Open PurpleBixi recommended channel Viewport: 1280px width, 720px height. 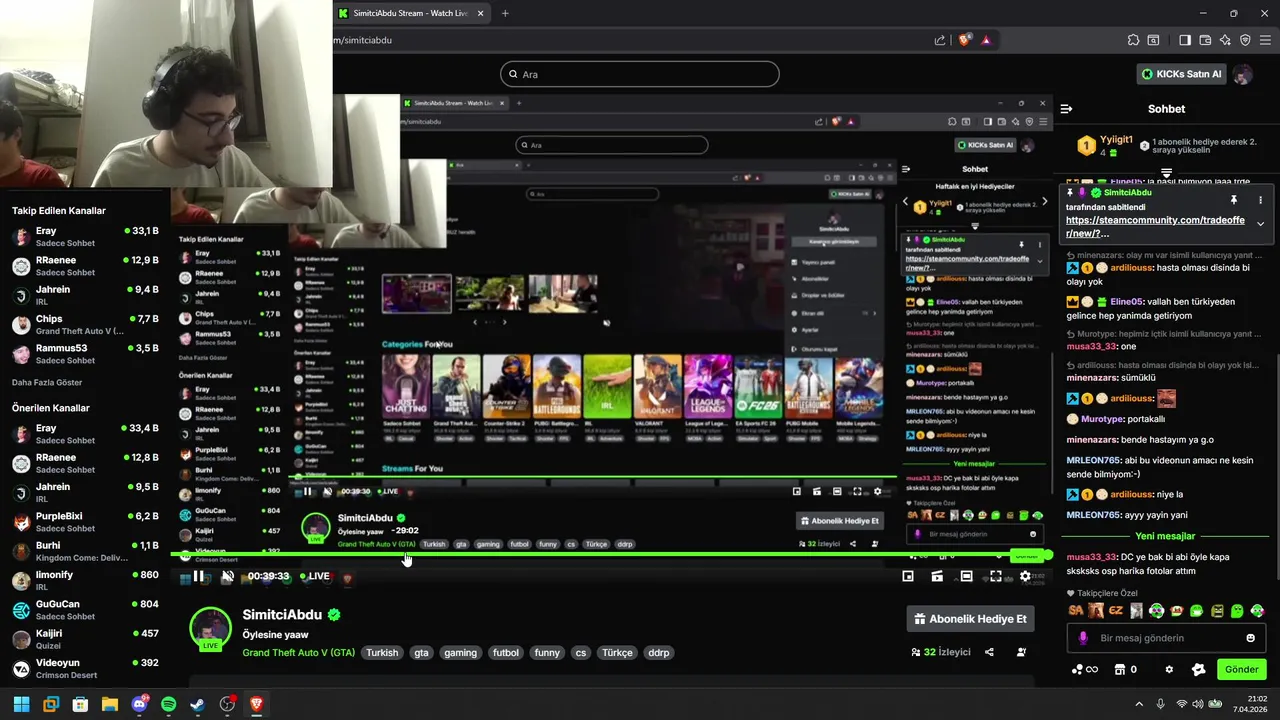(x=85, y=521)
